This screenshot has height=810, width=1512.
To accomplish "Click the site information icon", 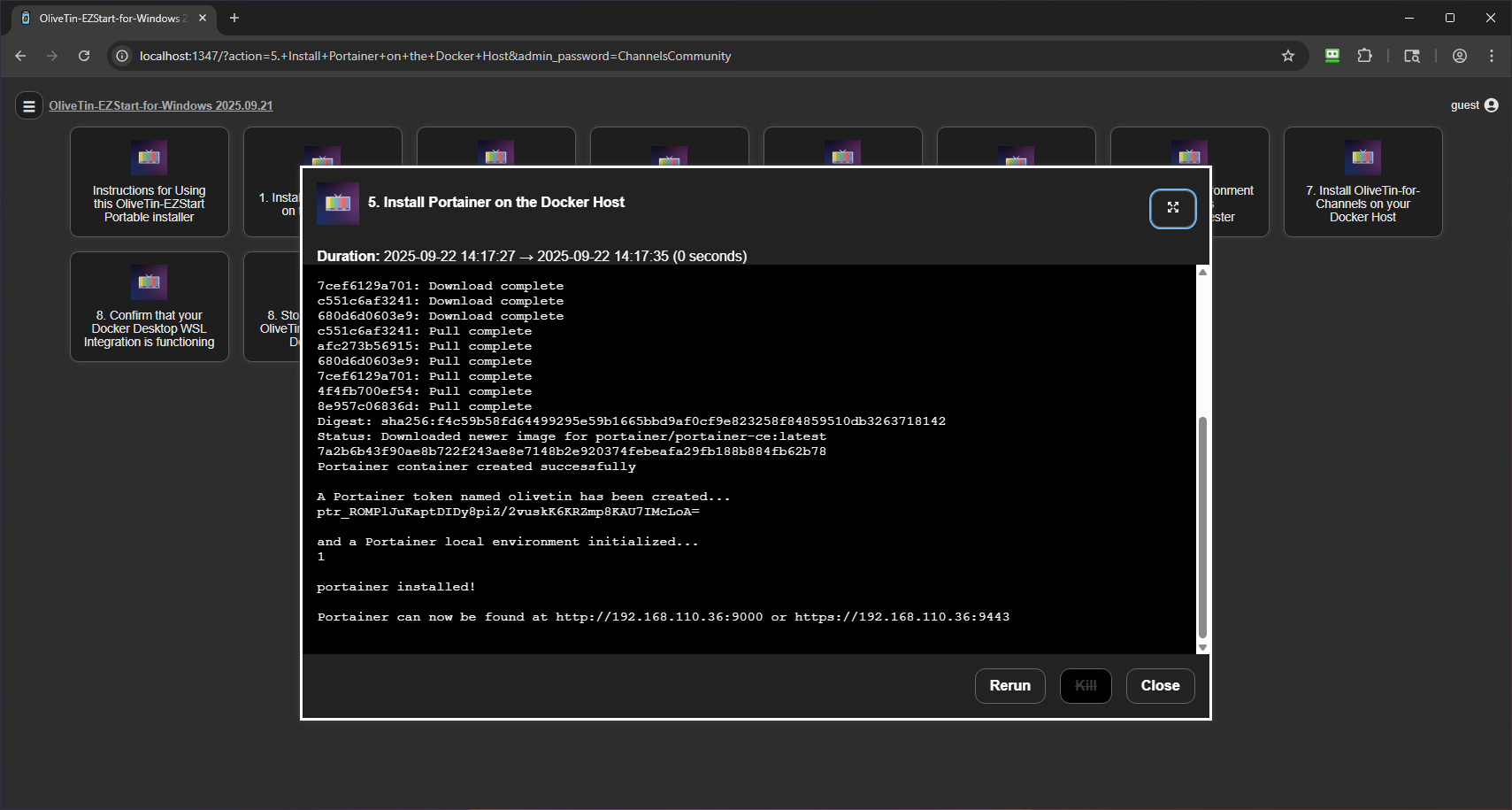I will point(122,56).
